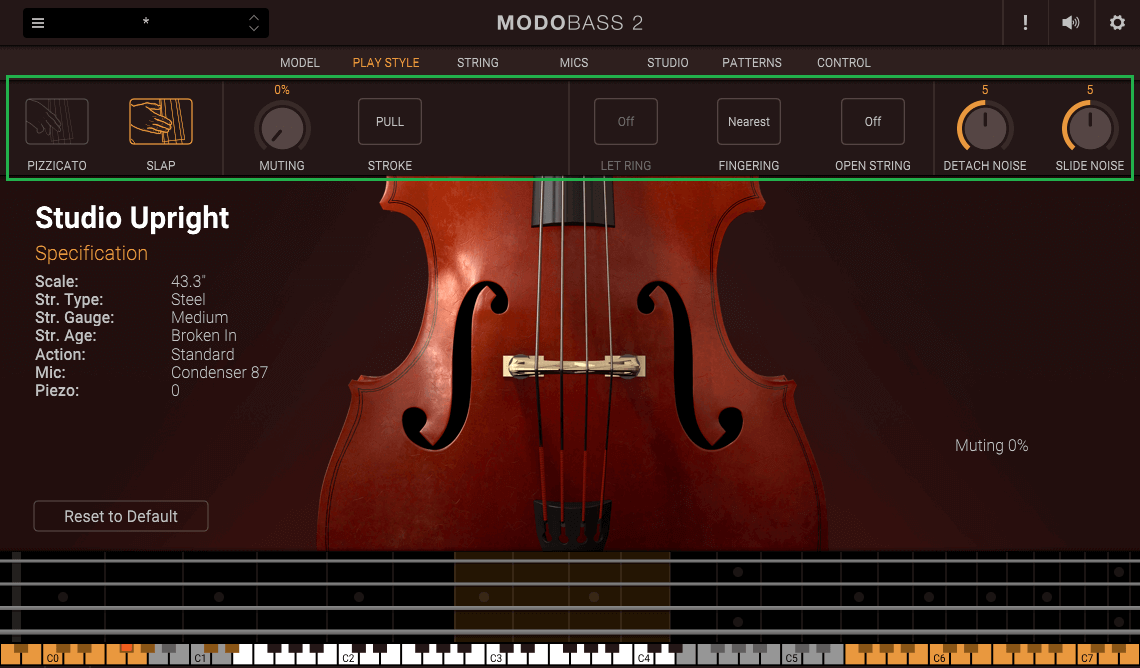Switch to the MICS tab
1140x668 pixels.
[x=574, y=63]
